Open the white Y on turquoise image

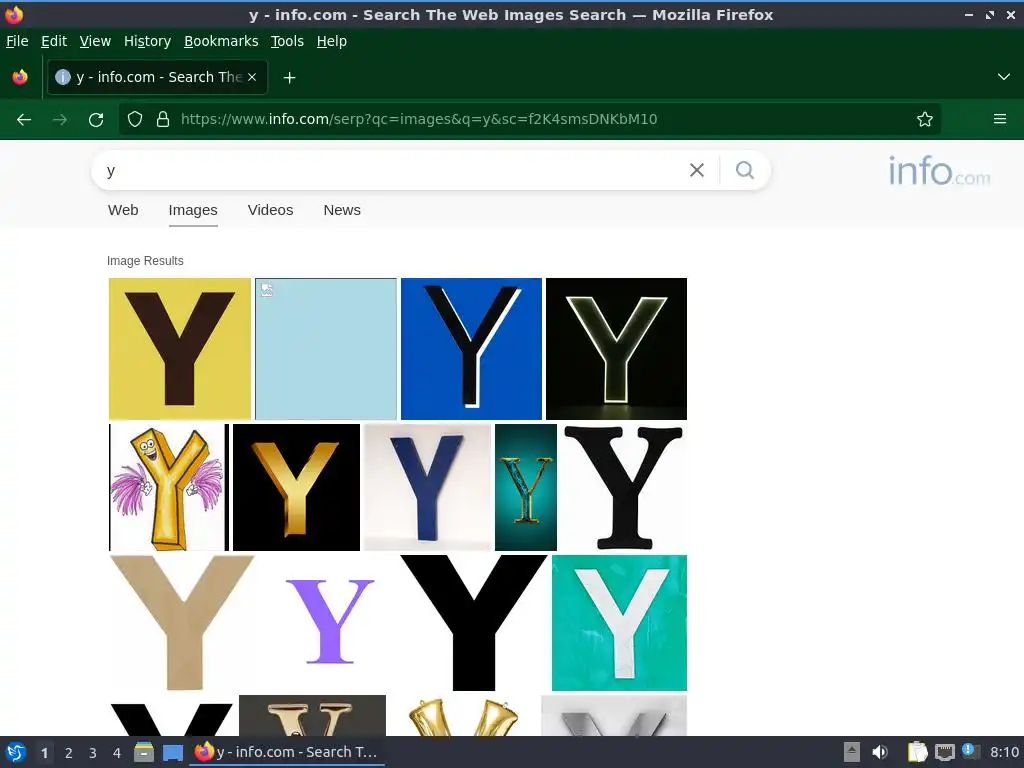coord(619,622)
